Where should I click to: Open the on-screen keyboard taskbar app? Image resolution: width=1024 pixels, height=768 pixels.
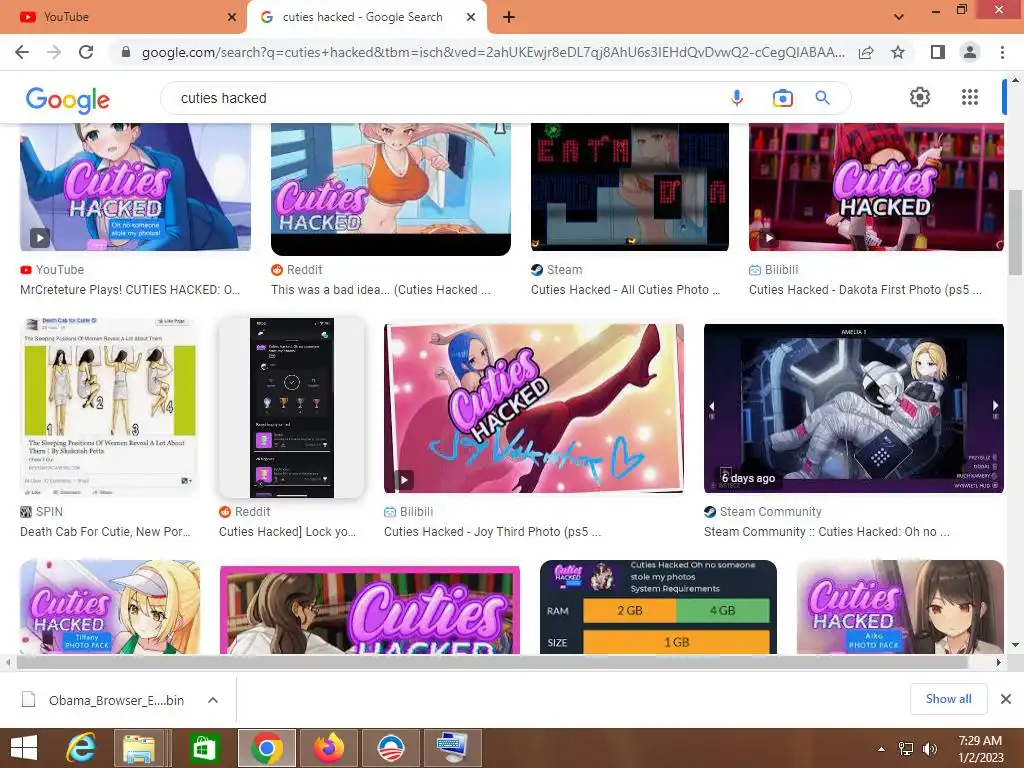coord(453,748)
